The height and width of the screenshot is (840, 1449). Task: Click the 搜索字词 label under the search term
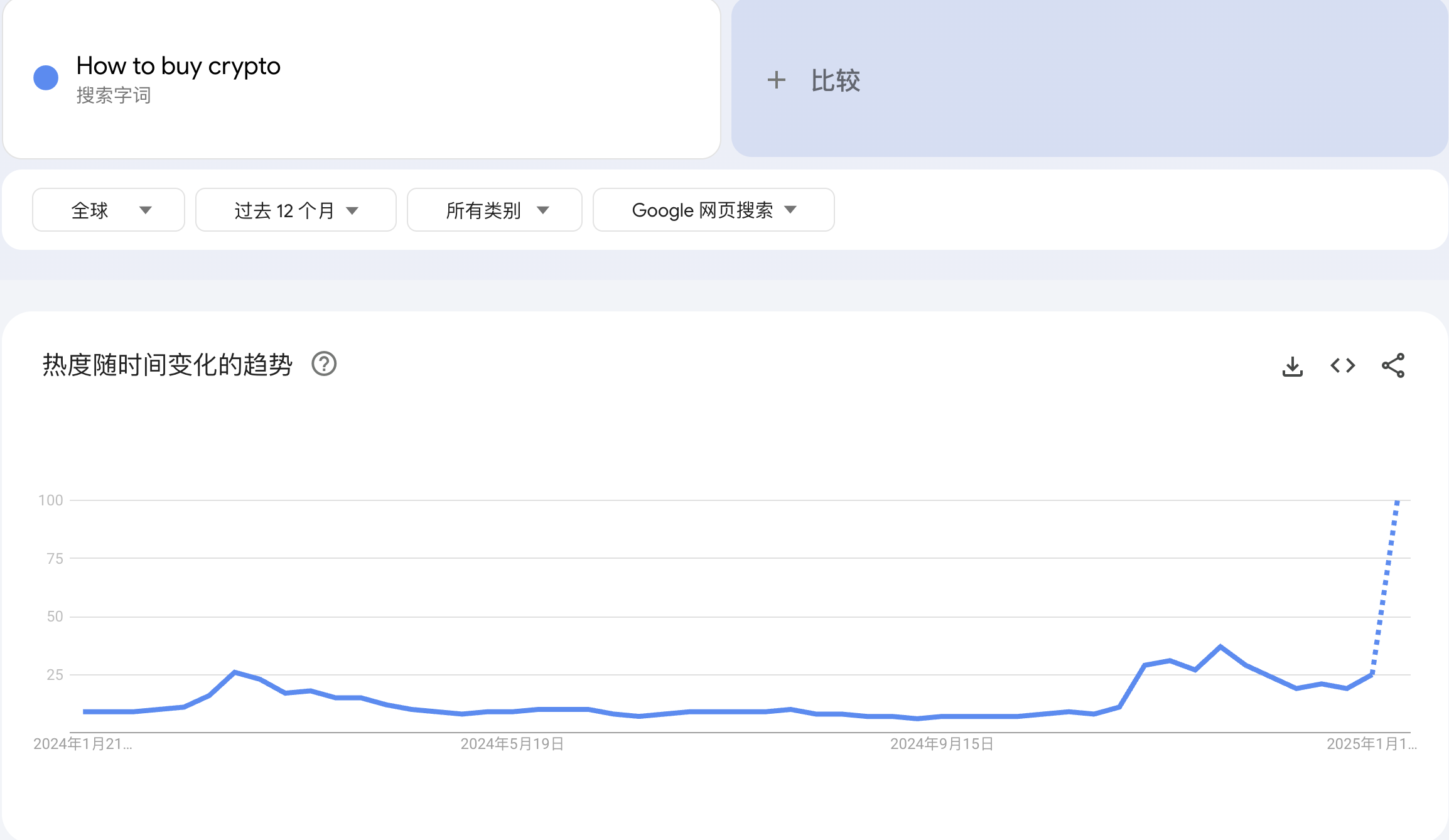[x=113, y=95]
